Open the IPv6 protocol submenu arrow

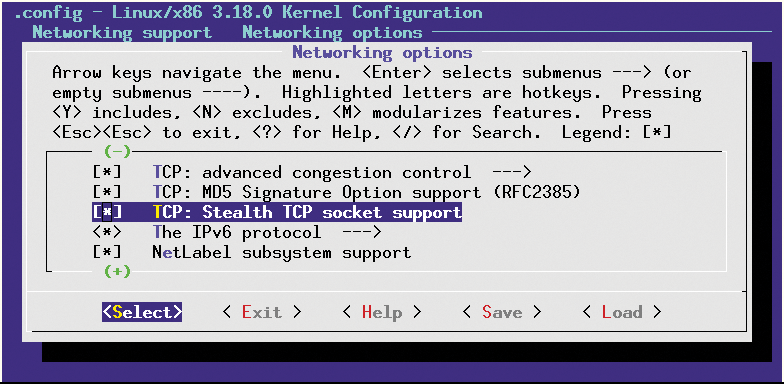pyautogui.click(x=362, y=232)
